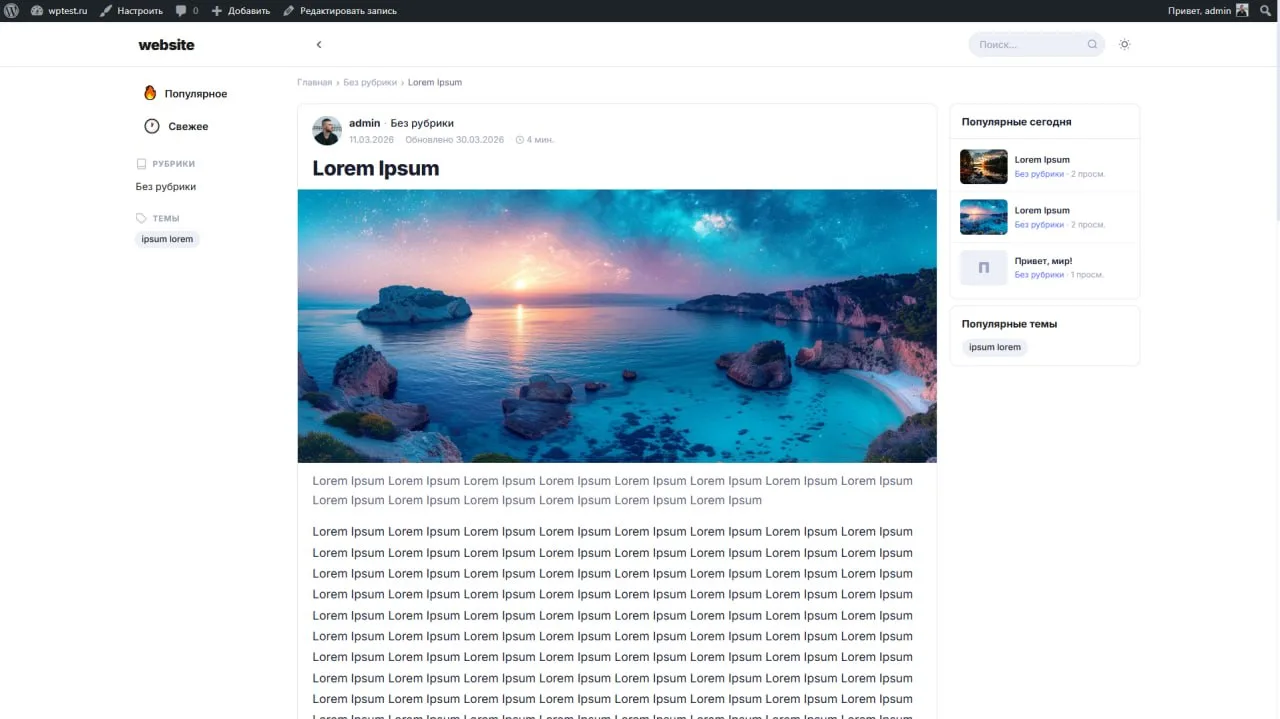Collapse sidebar with the left chevron
The height and width of the screenshot is (719, 1280).
[319, 45]
